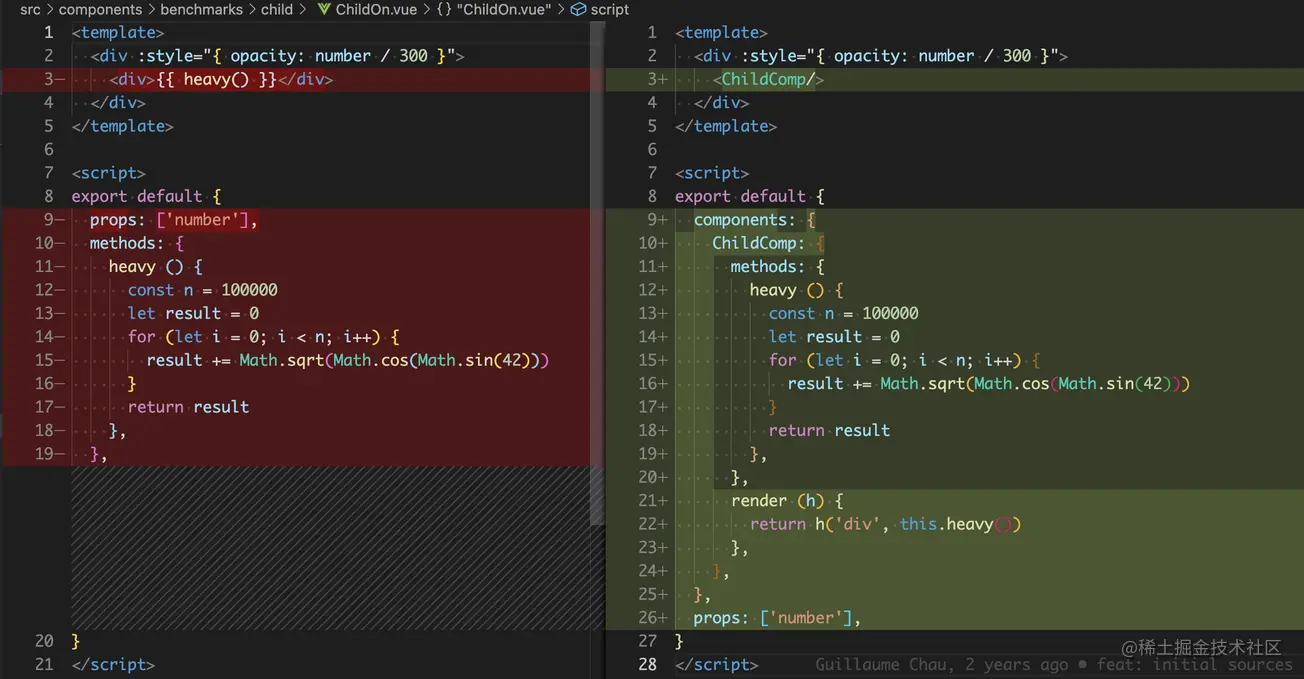Click the Vue logo icon in breadcrumb
This screenshot has height=679, width=1304.
pyautogui.click(x=324, y=9)
